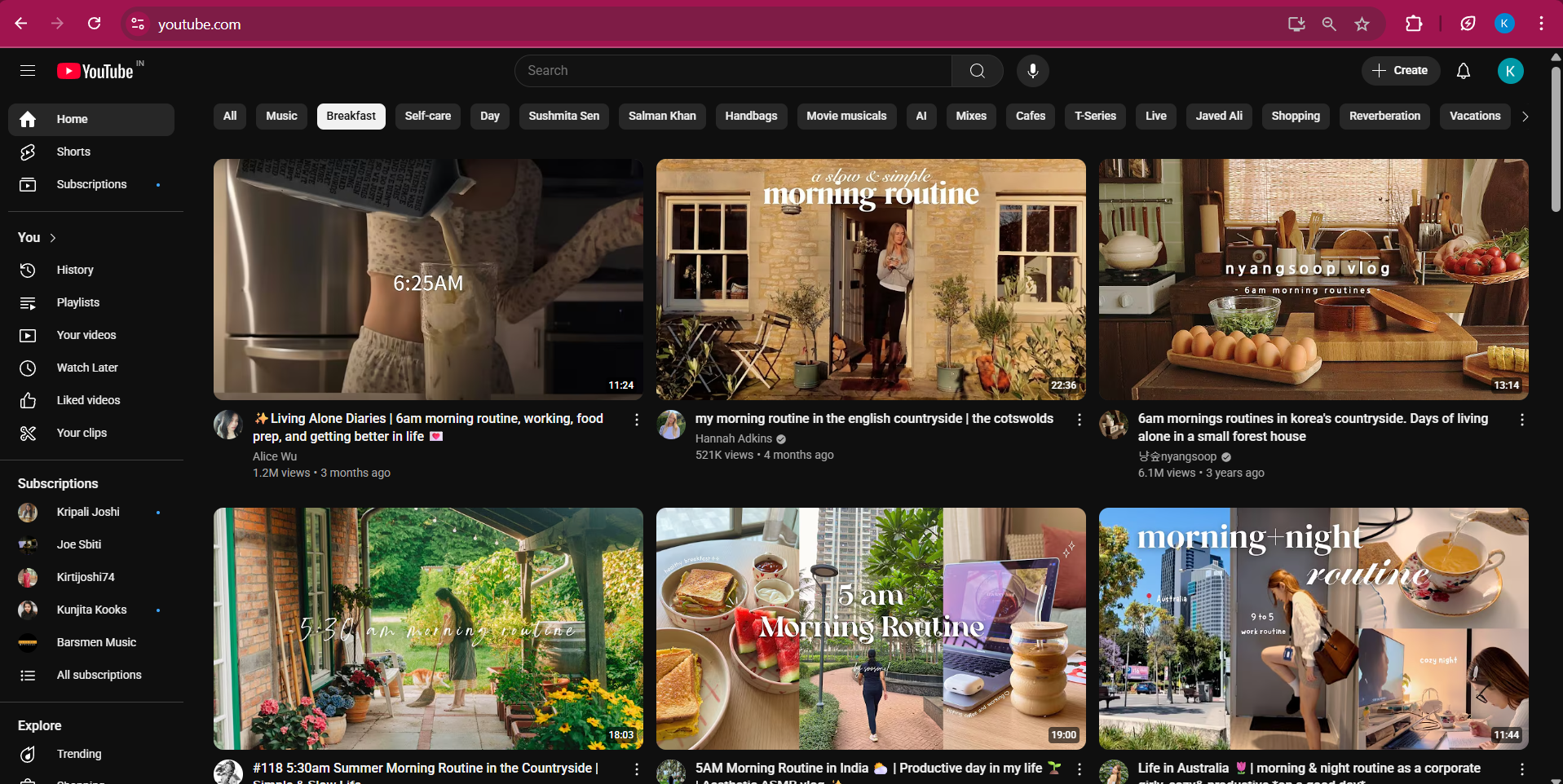
Task: Open Joe Sbiti subscription channel
Action: click(x=91, y=544)
